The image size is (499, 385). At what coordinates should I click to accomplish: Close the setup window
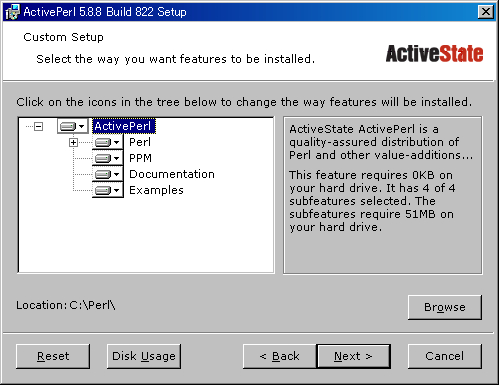486,12
